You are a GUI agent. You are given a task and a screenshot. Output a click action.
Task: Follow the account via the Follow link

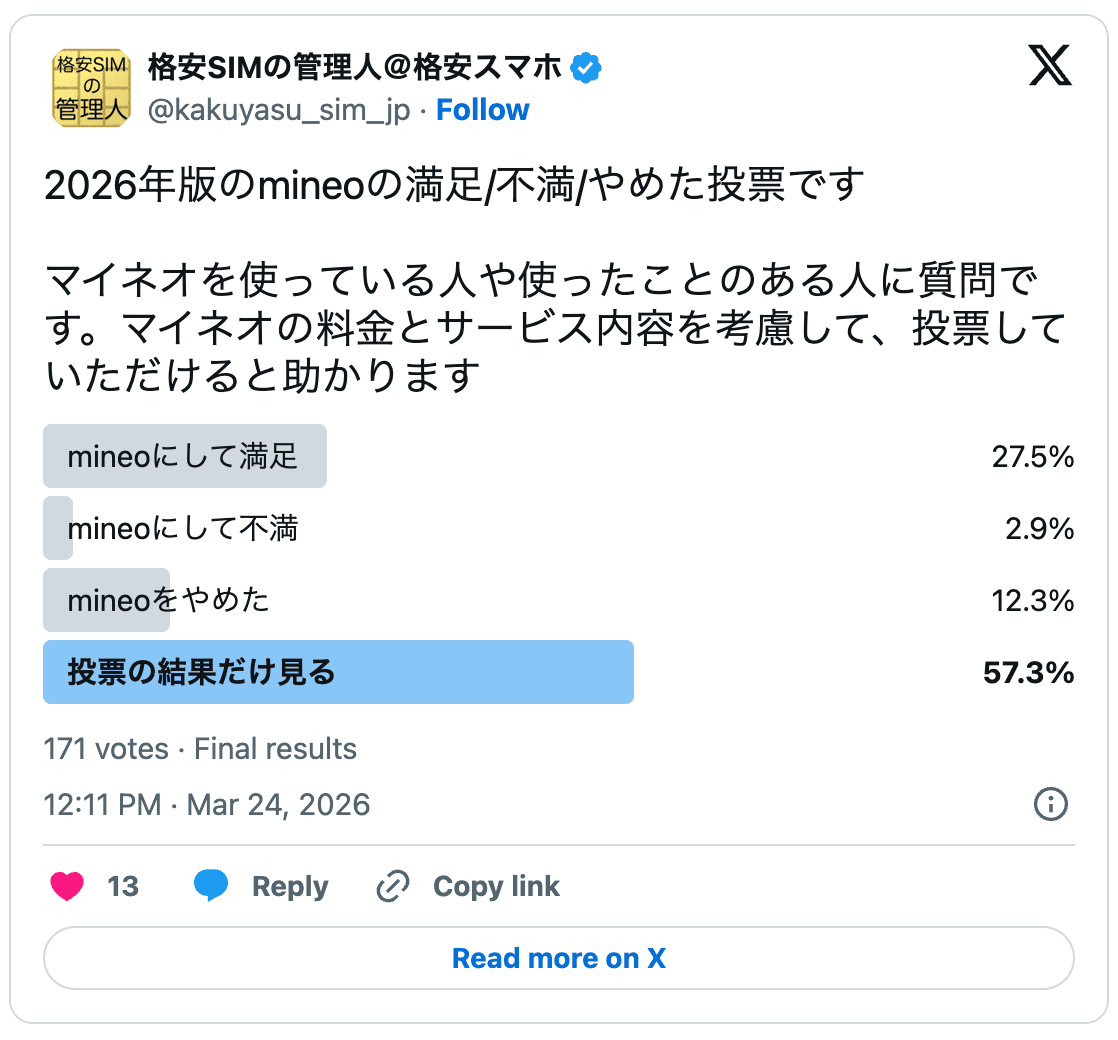click(483, 110)
